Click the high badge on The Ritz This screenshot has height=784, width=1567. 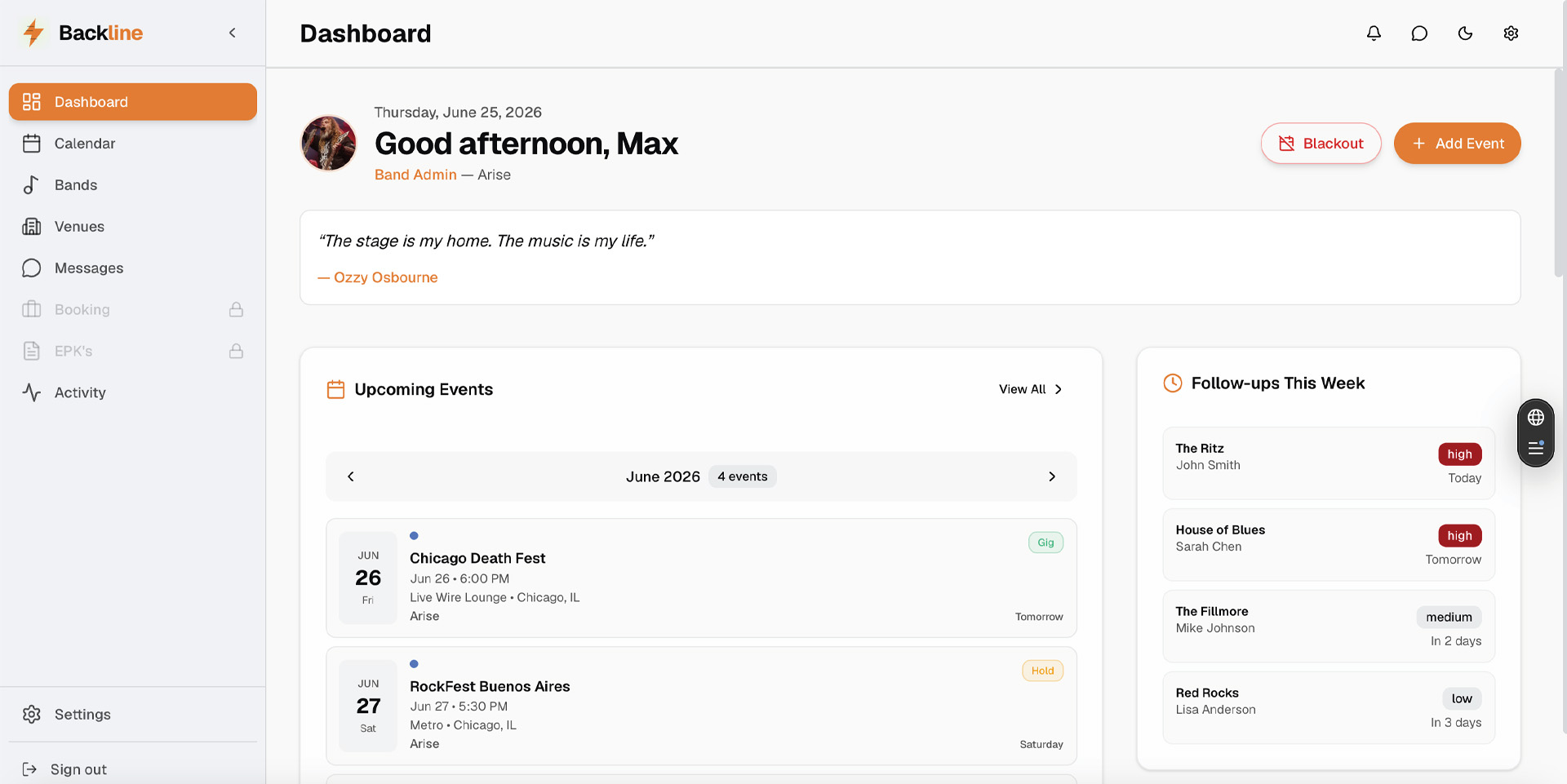pos(1459,454)
